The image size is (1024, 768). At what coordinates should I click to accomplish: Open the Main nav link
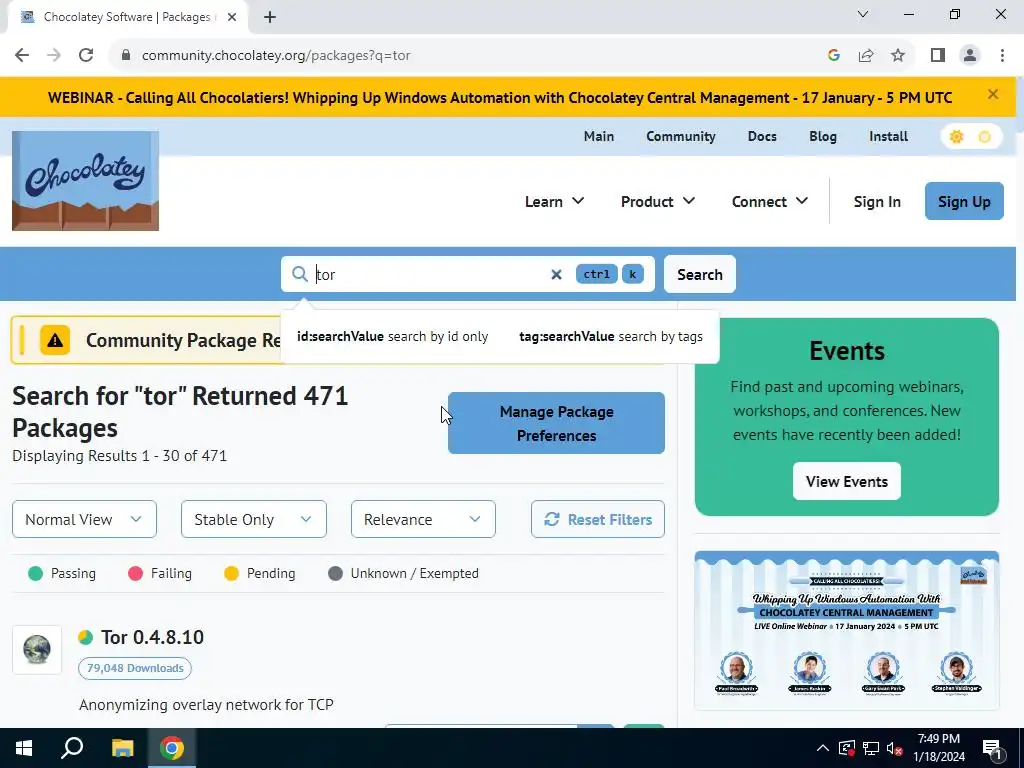[599, 136]
